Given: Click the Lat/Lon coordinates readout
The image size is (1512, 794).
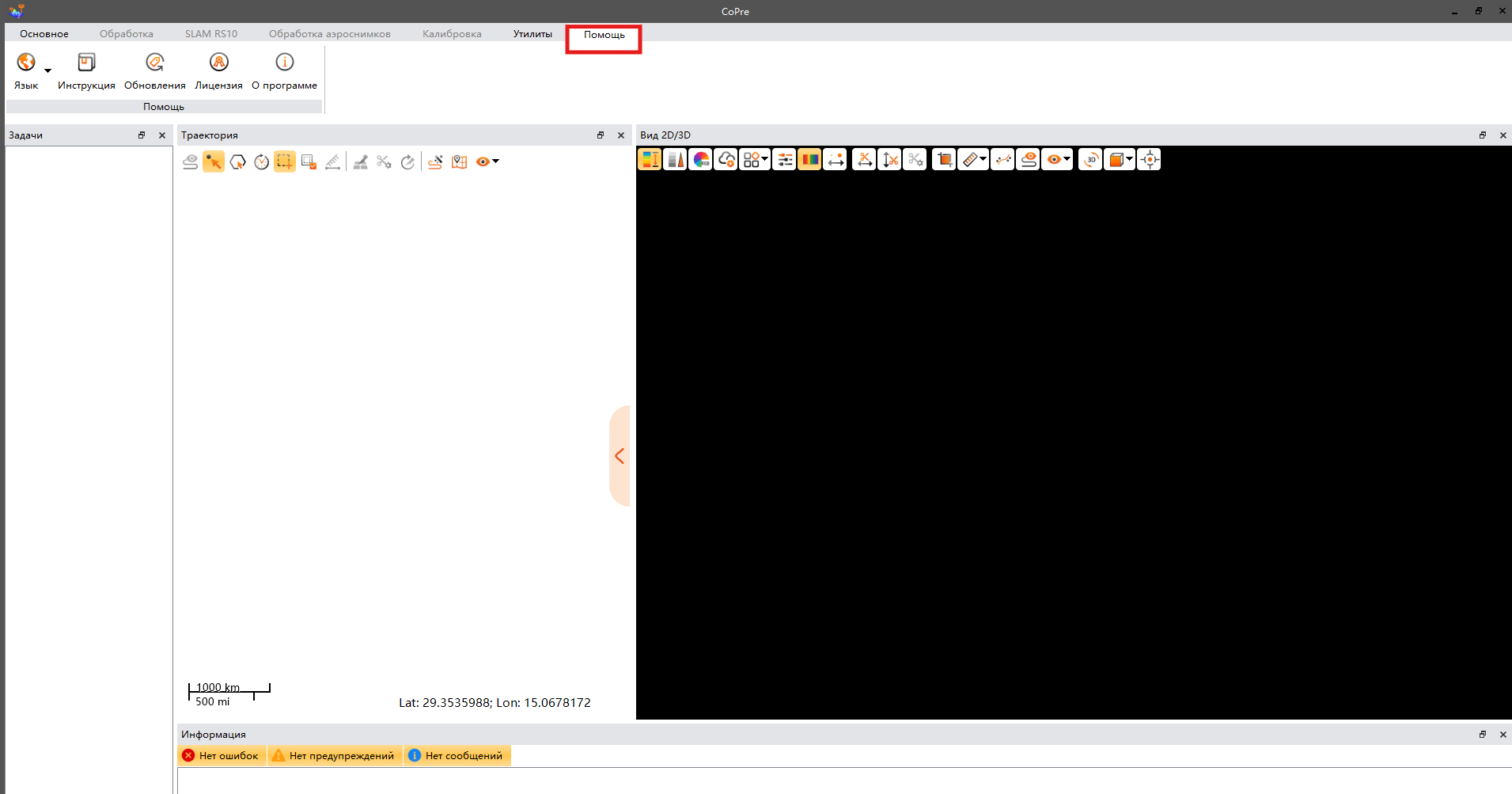Looking at the screenshot, I should (495, 703).
